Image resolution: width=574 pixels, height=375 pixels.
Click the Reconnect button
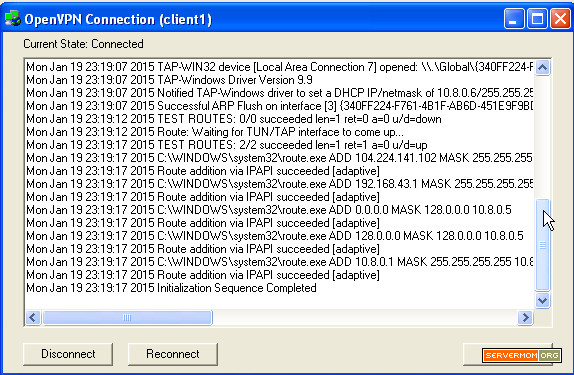[x=173, y=354]
